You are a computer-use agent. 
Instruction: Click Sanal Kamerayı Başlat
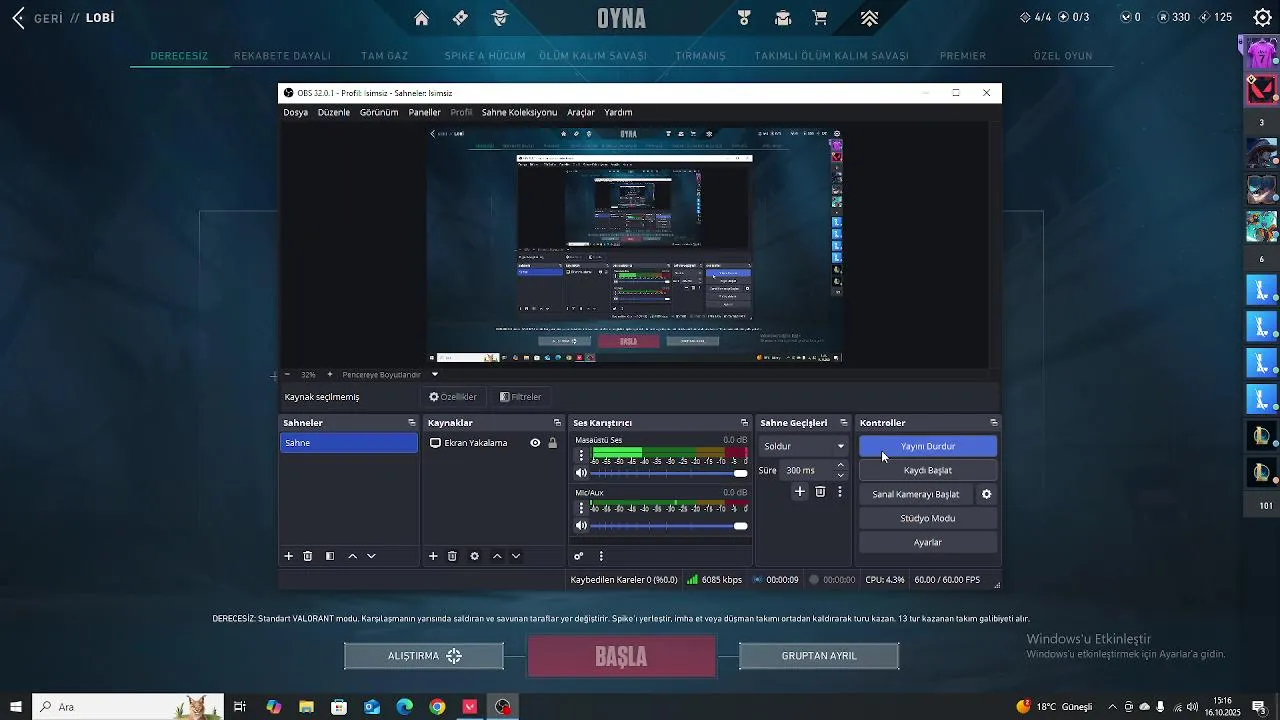tap(916, 494)
